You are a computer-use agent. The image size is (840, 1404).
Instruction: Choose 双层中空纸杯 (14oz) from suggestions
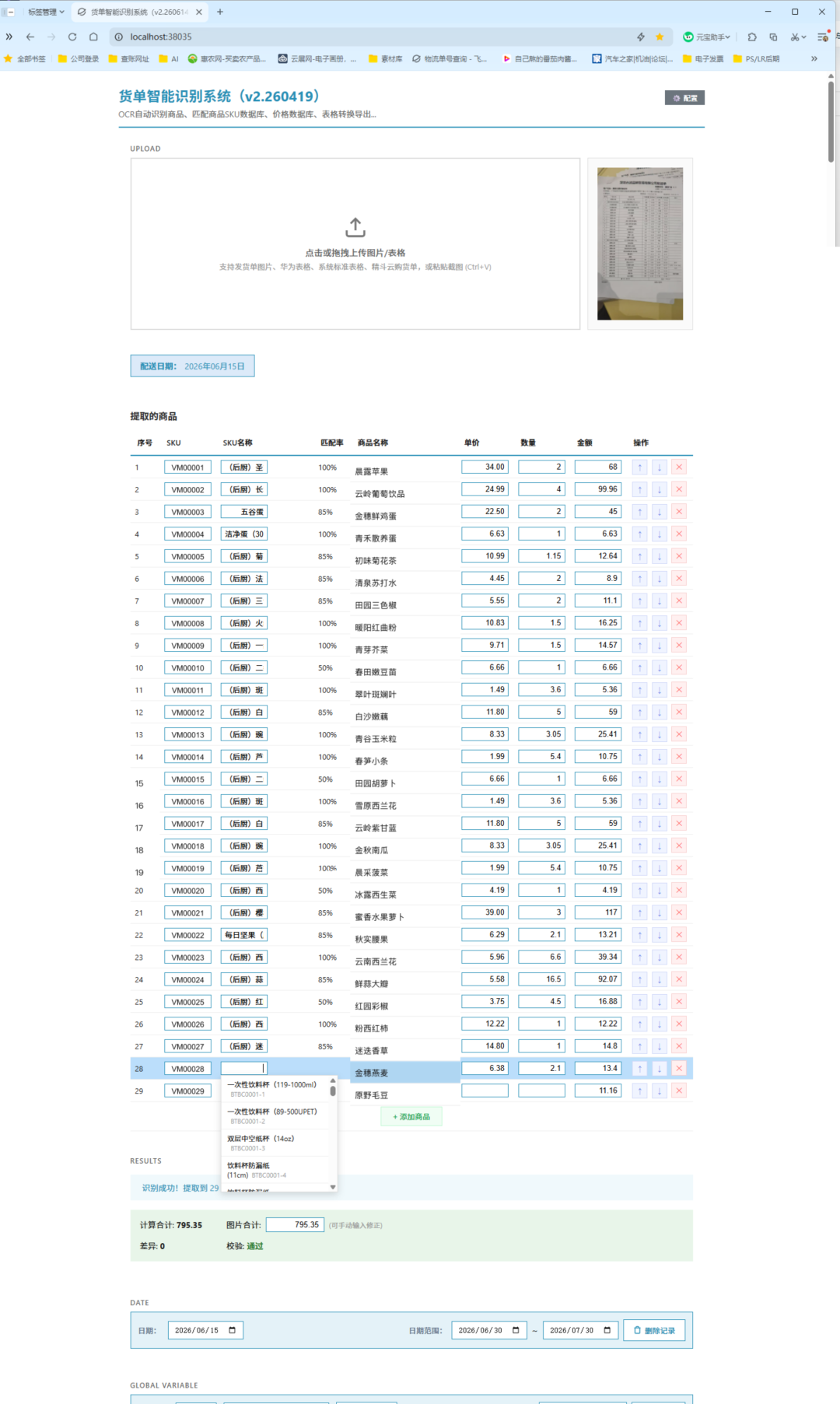[x=275, y=1143]
